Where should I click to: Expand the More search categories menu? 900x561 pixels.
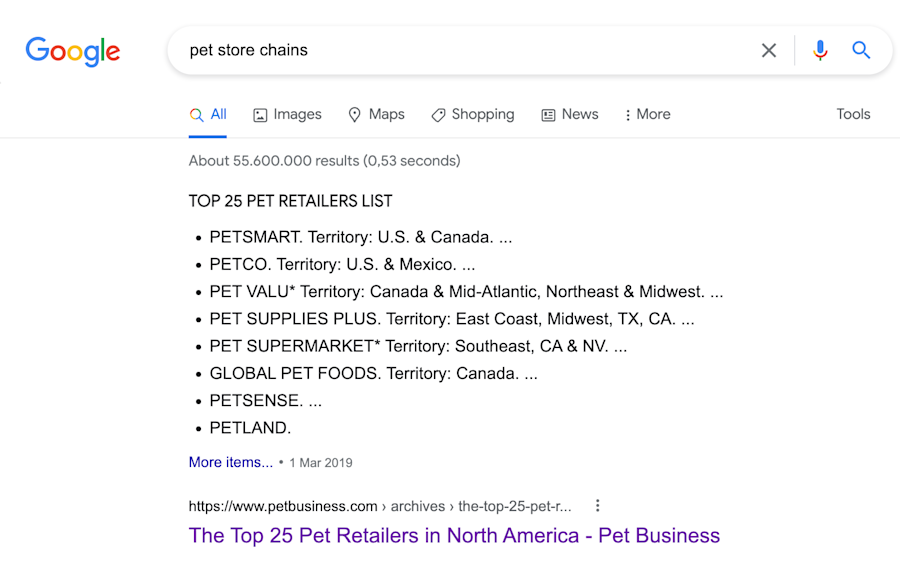point(647,115)
